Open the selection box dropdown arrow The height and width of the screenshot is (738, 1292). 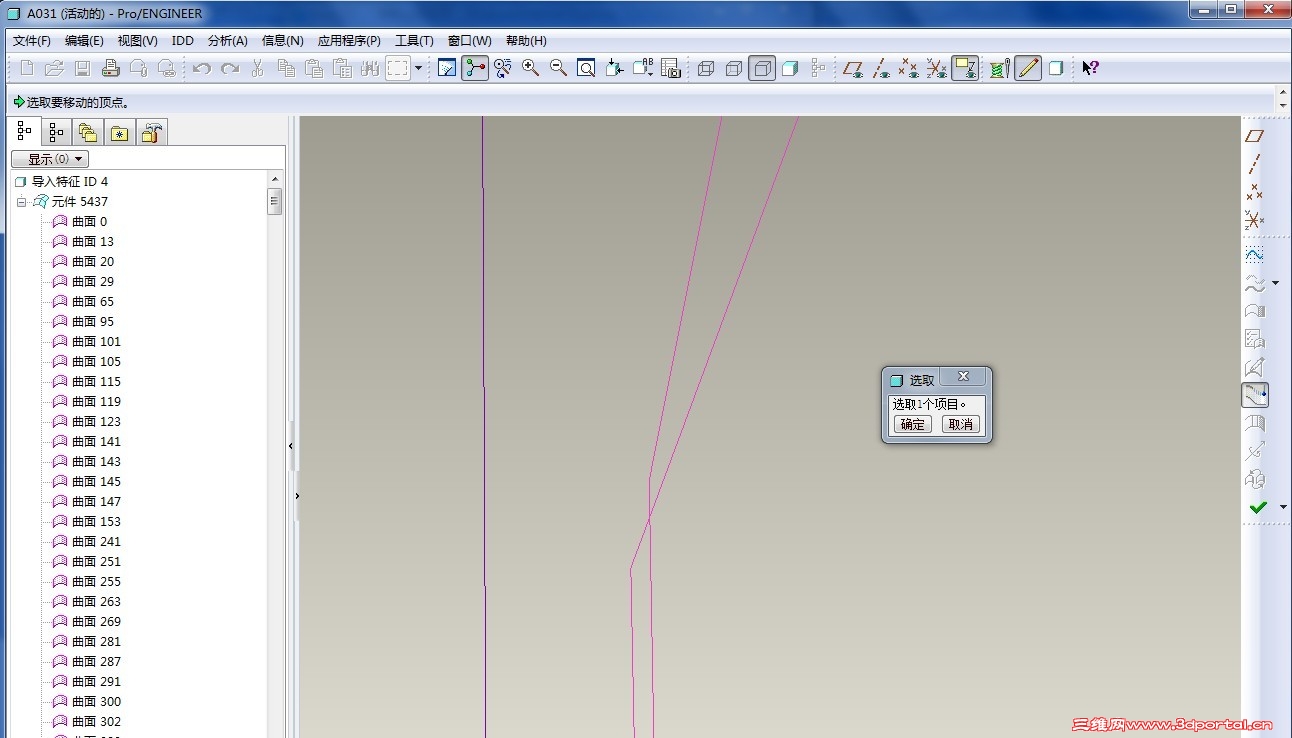tap(418, 68)
